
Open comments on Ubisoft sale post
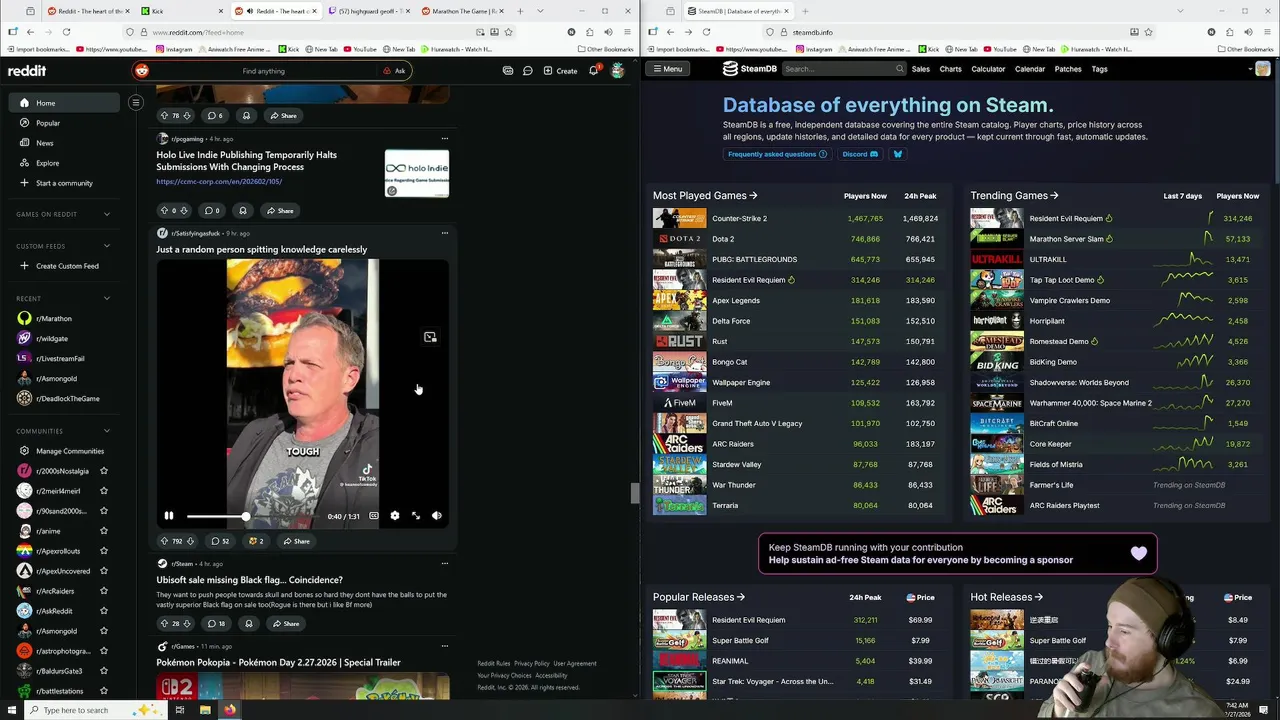[215, 624]
